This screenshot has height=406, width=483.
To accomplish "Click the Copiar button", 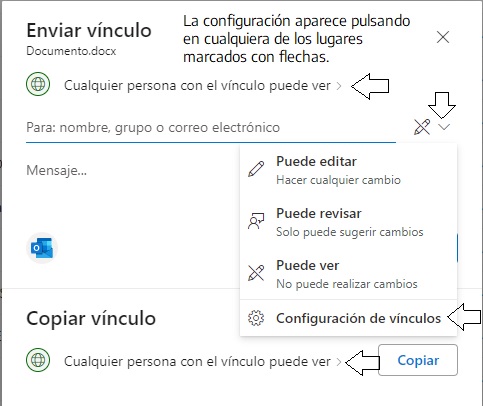I will tap(418, 360).
